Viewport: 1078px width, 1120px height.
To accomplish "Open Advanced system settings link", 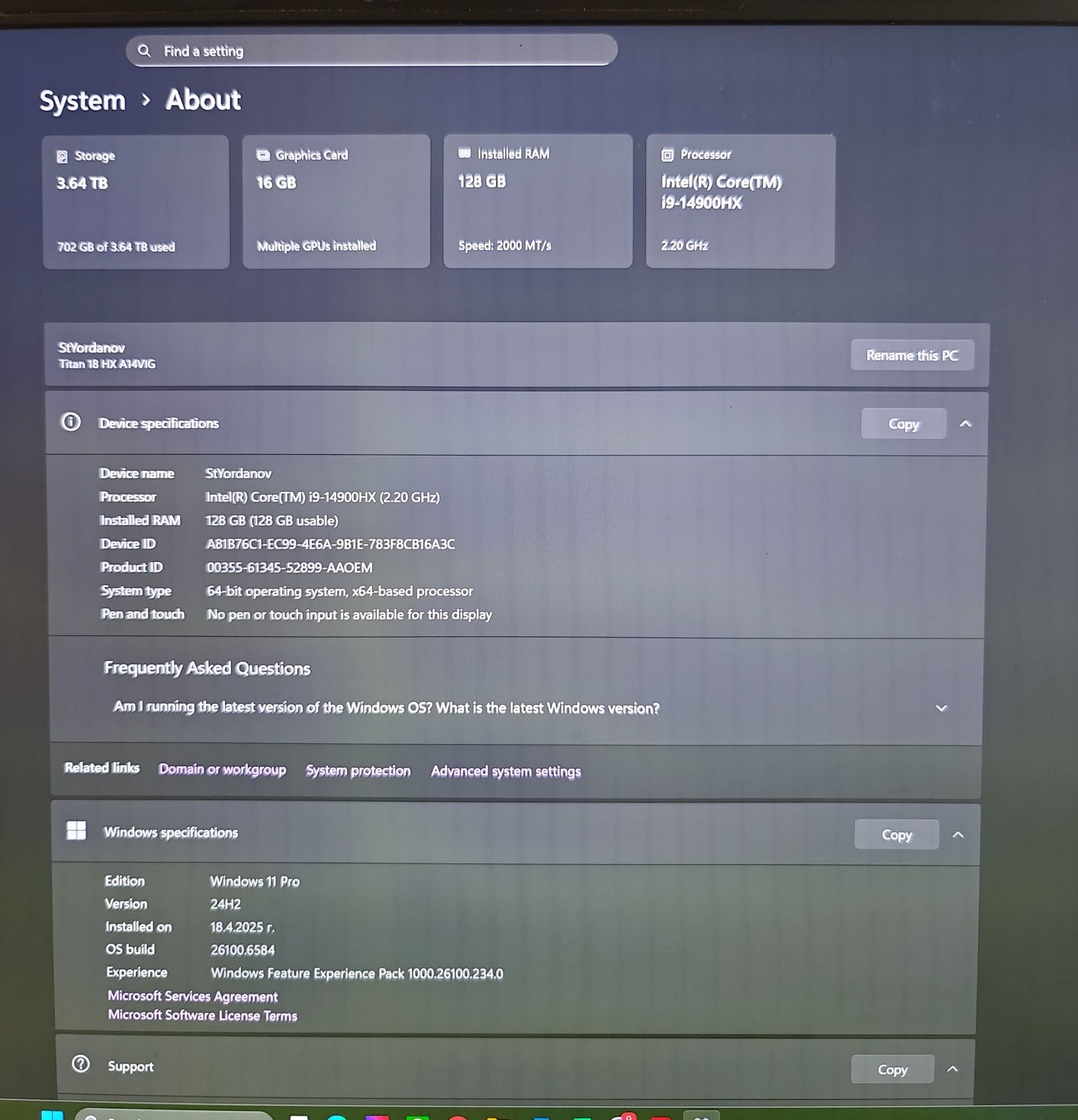I will pos(506,772).
